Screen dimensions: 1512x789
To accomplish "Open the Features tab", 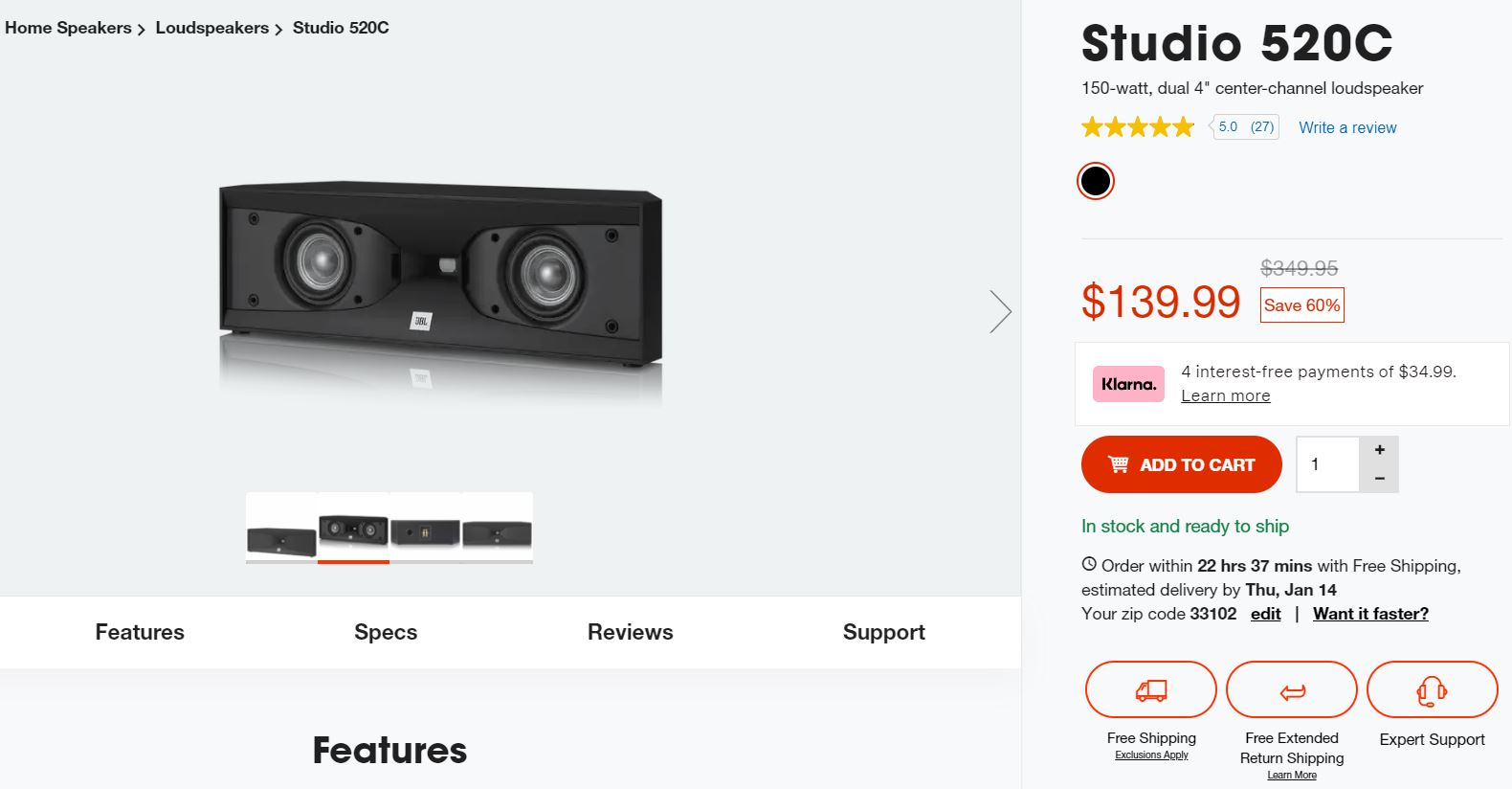I will [140, 632].
